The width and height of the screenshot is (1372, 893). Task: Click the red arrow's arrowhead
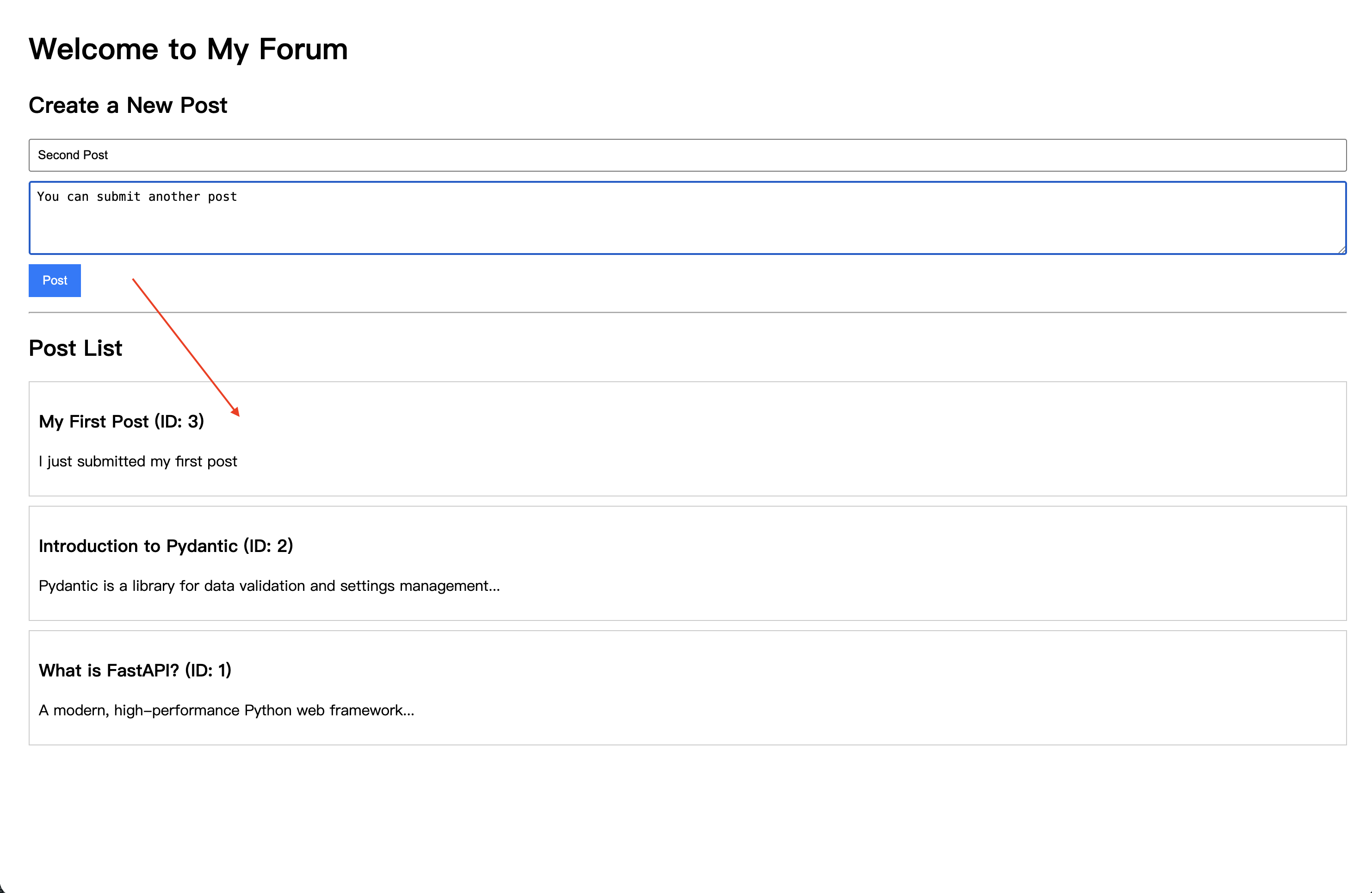coord(236,412)
